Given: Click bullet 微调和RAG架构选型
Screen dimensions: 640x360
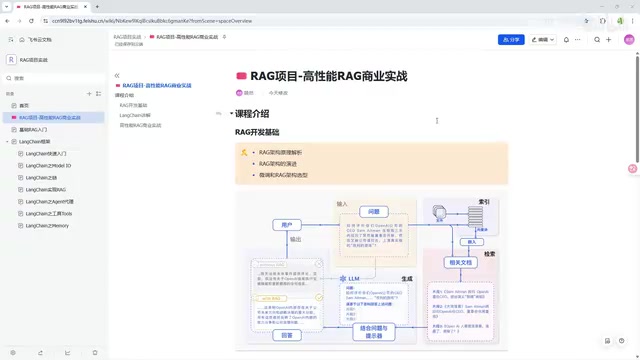Looking at the screenshot, I should point(283,175).
